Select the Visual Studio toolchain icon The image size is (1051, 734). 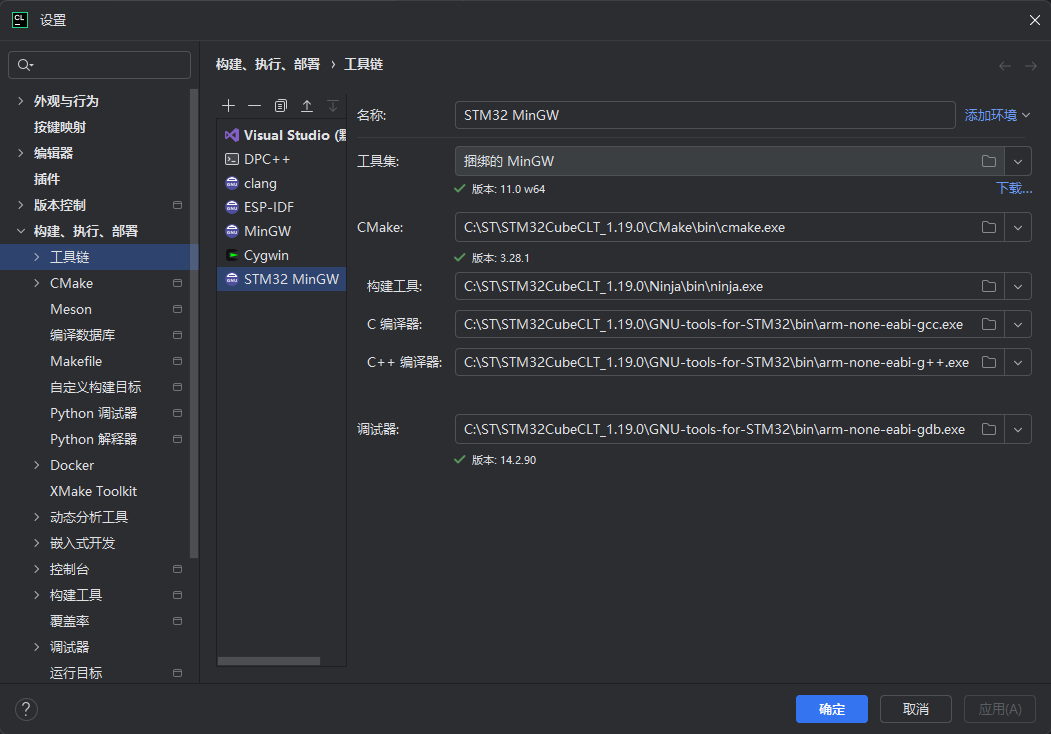[231, 134]
